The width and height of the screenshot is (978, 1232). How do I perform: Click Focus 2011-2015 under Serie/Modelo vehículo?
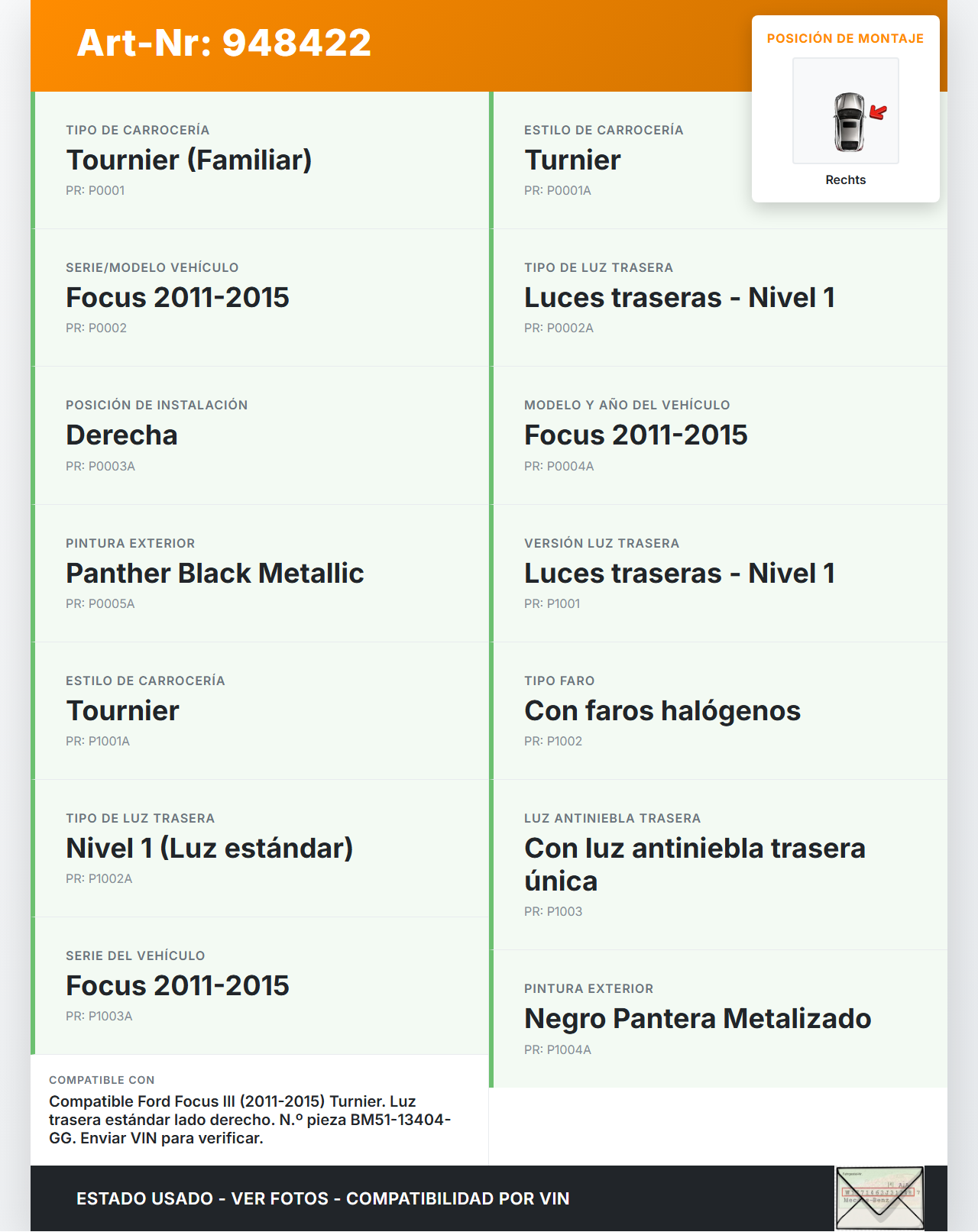177,298
